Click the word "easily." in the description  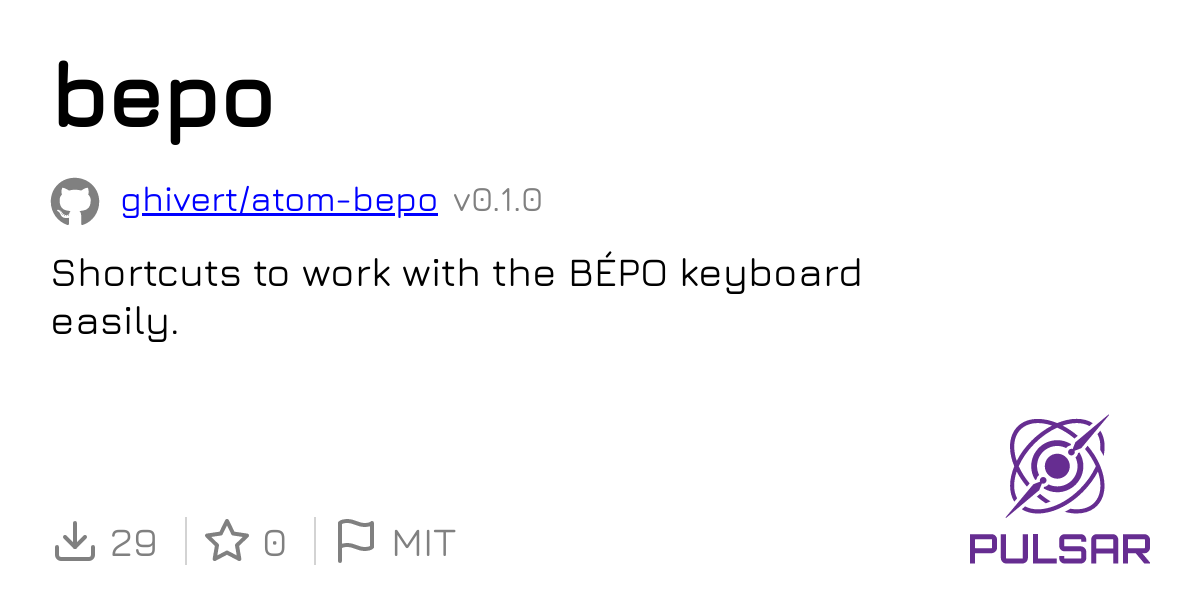(114, 322)
